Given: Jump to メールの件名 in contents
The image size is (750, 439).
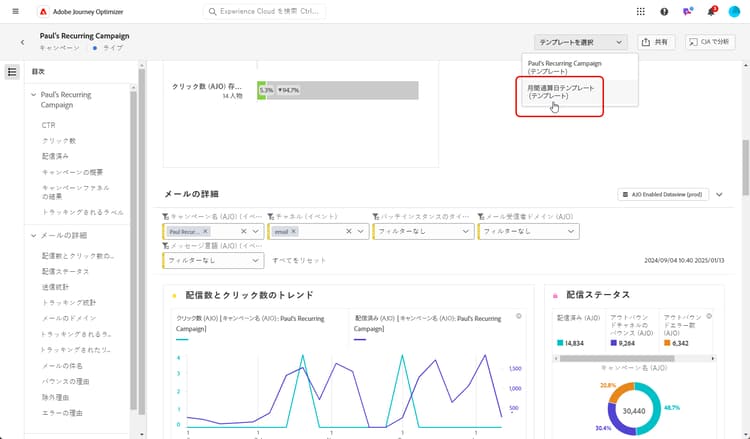Looking at the screenshot, I should [x=62, y=366].
